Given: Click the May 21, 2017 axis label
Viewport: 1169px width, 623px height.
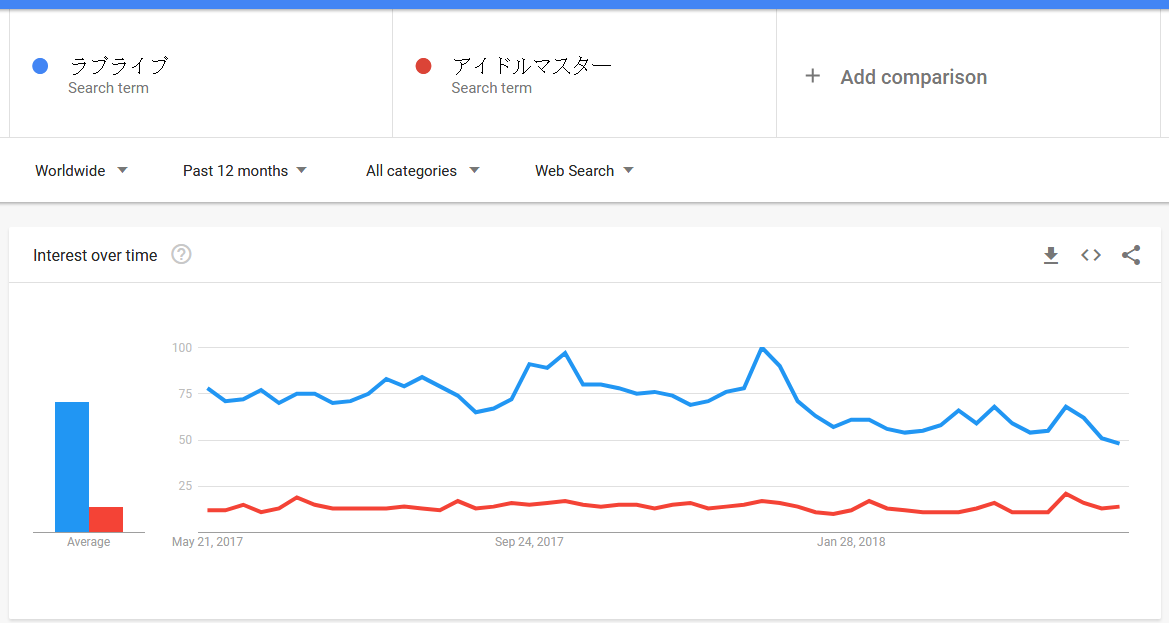Looking at the screenshot, I should [x=207, y=542].
